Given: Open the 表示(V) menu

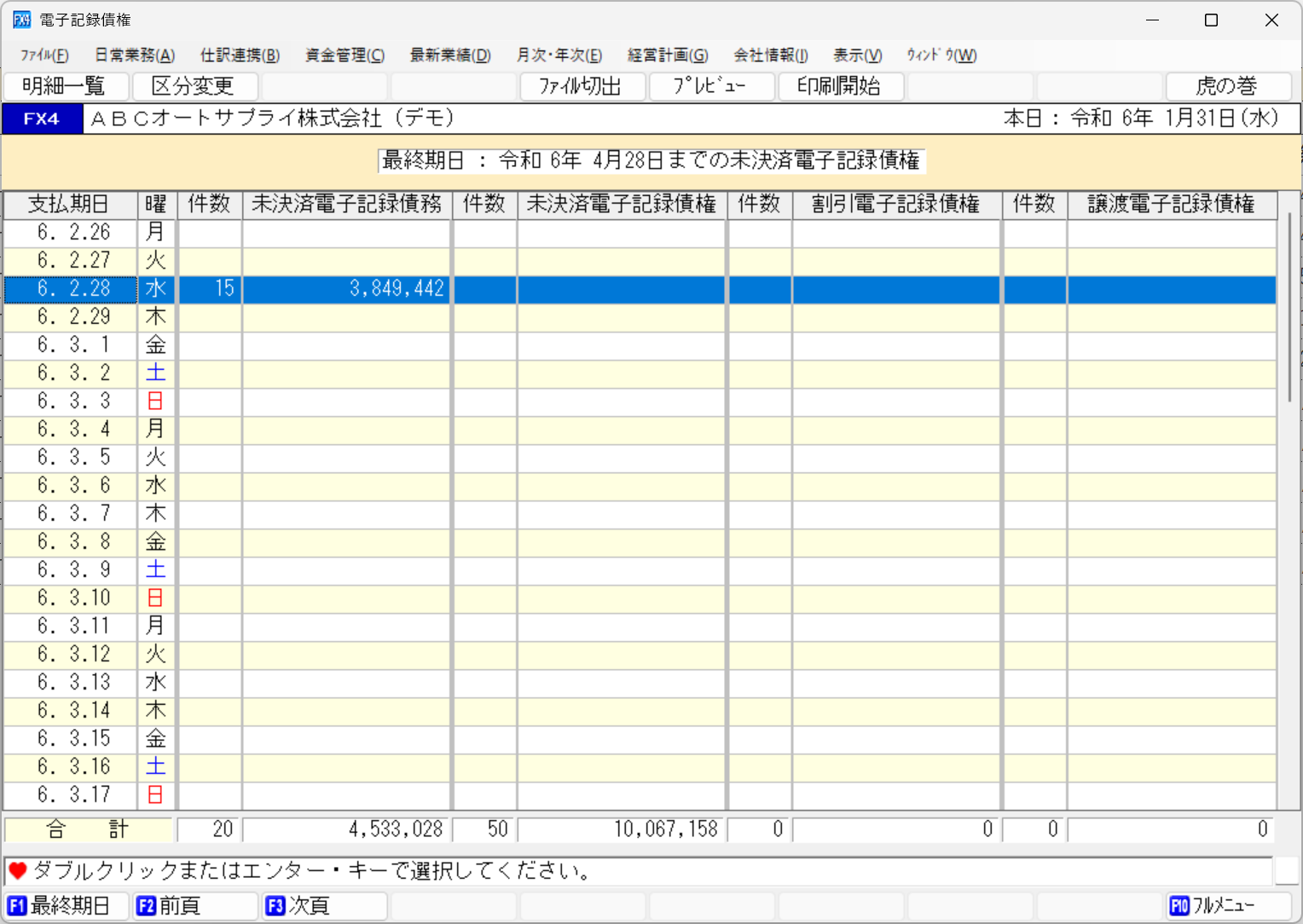Looking at the screenshot, I should 856,55.
